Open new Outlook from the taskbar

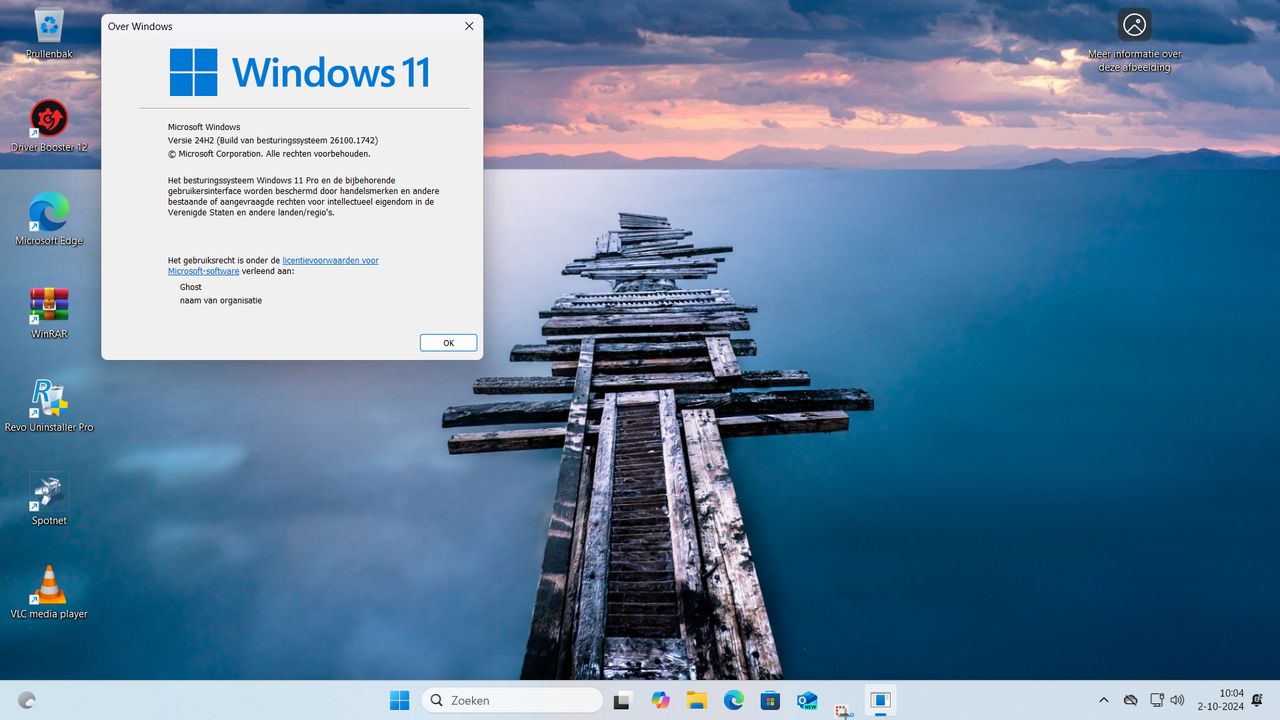click(807, 700)
